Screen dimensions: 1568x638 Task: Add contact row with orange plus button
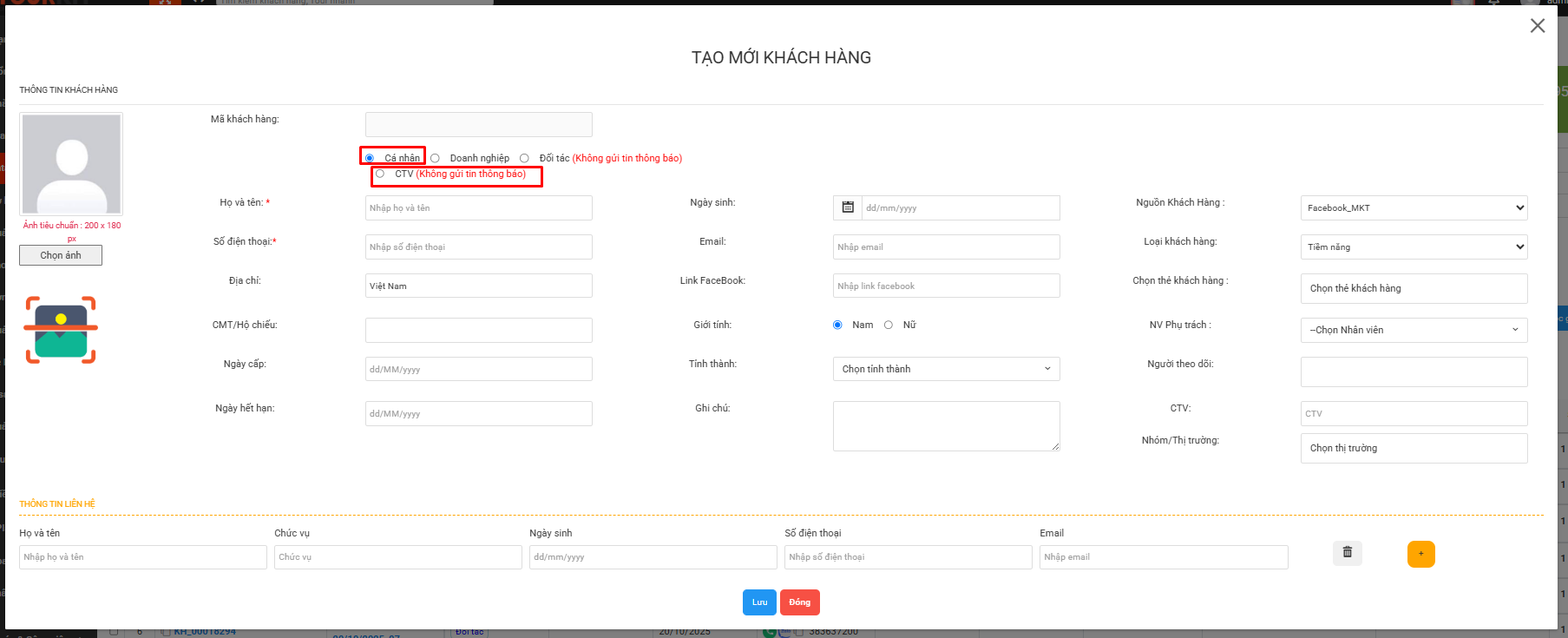1420,554
